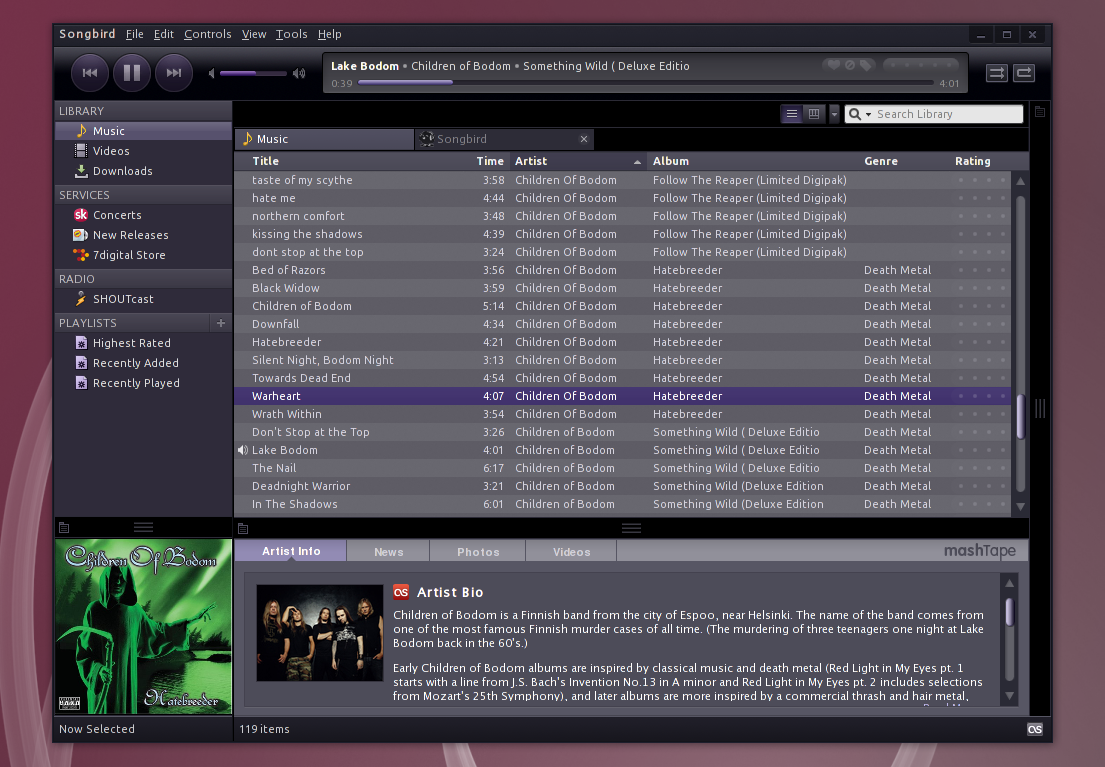Image resolution: width=1105 pixels, height=767 pixels.
Task: Open the right sidebar display pane icon
Action: (1039, 111)
